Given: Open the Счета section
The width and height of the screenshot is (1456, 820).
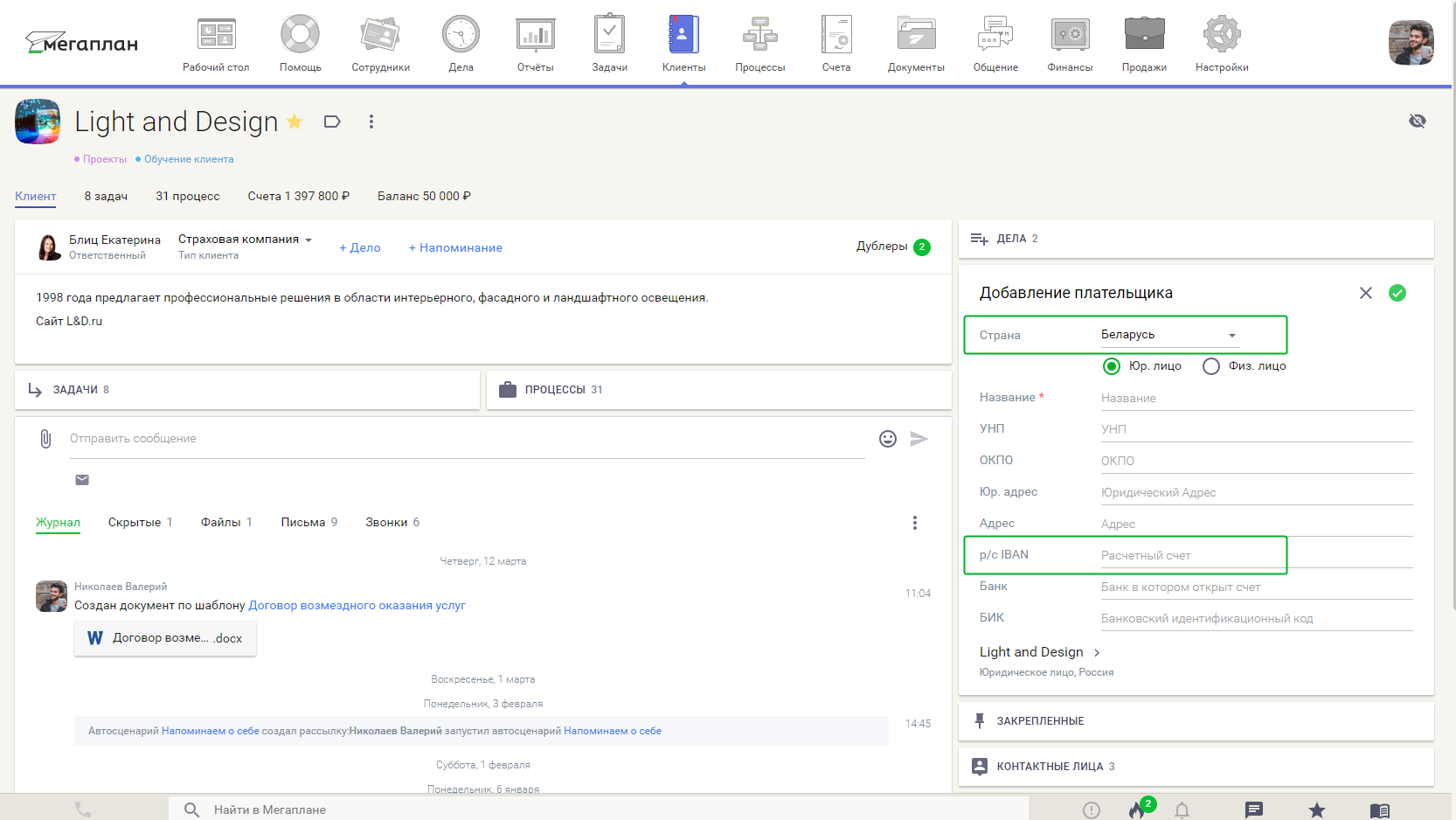Looking at the screenshot, I should click(836, 44).
